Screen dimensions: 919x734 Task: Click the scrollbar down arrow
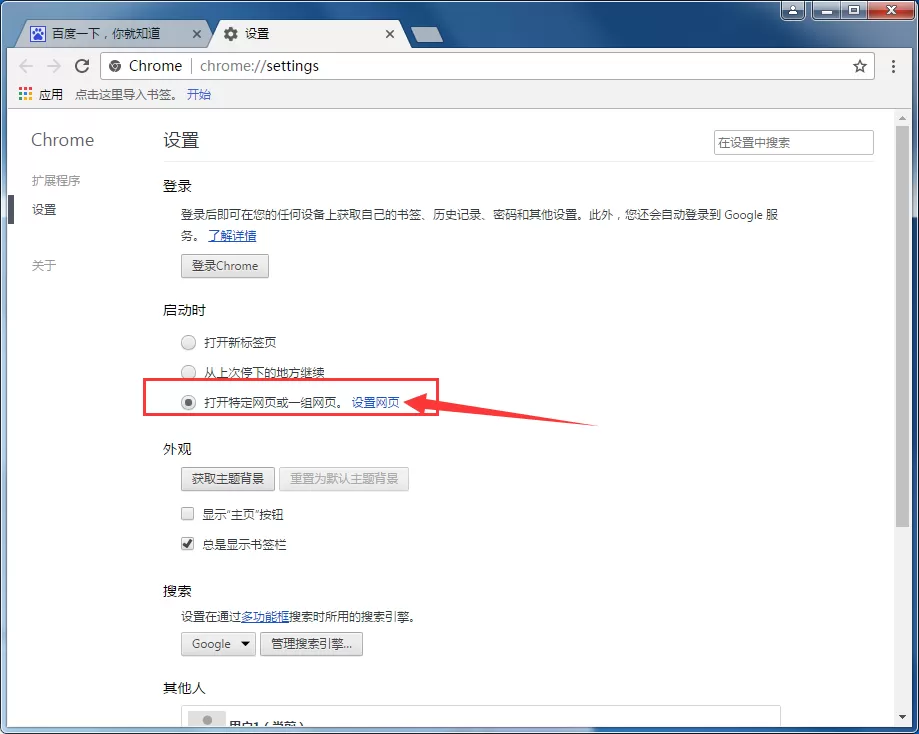pos(902,717)
